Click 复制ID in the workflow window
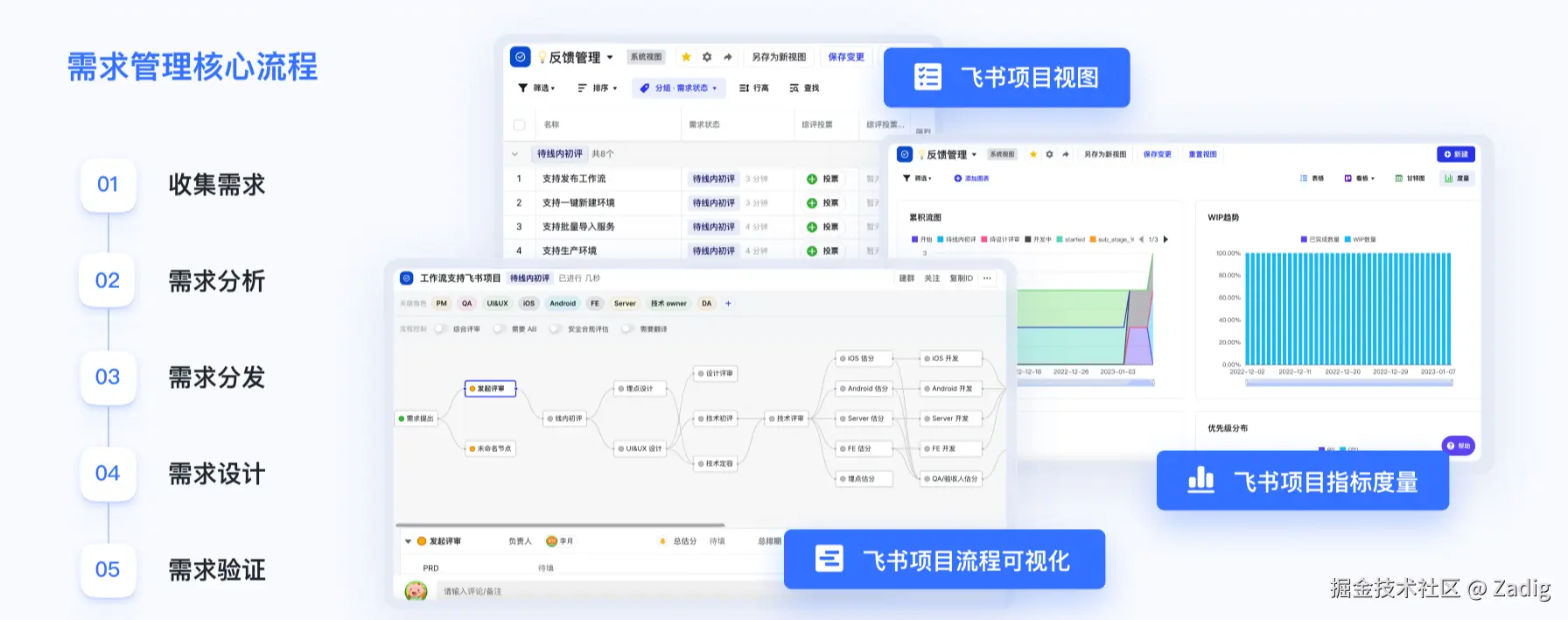Viewport: 1568px width, 620px height. (961, 278)
